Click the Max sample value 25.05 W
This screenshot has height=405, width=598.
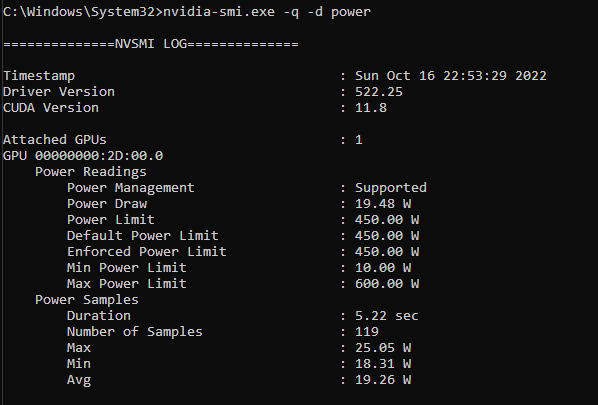tap(383, 348)
